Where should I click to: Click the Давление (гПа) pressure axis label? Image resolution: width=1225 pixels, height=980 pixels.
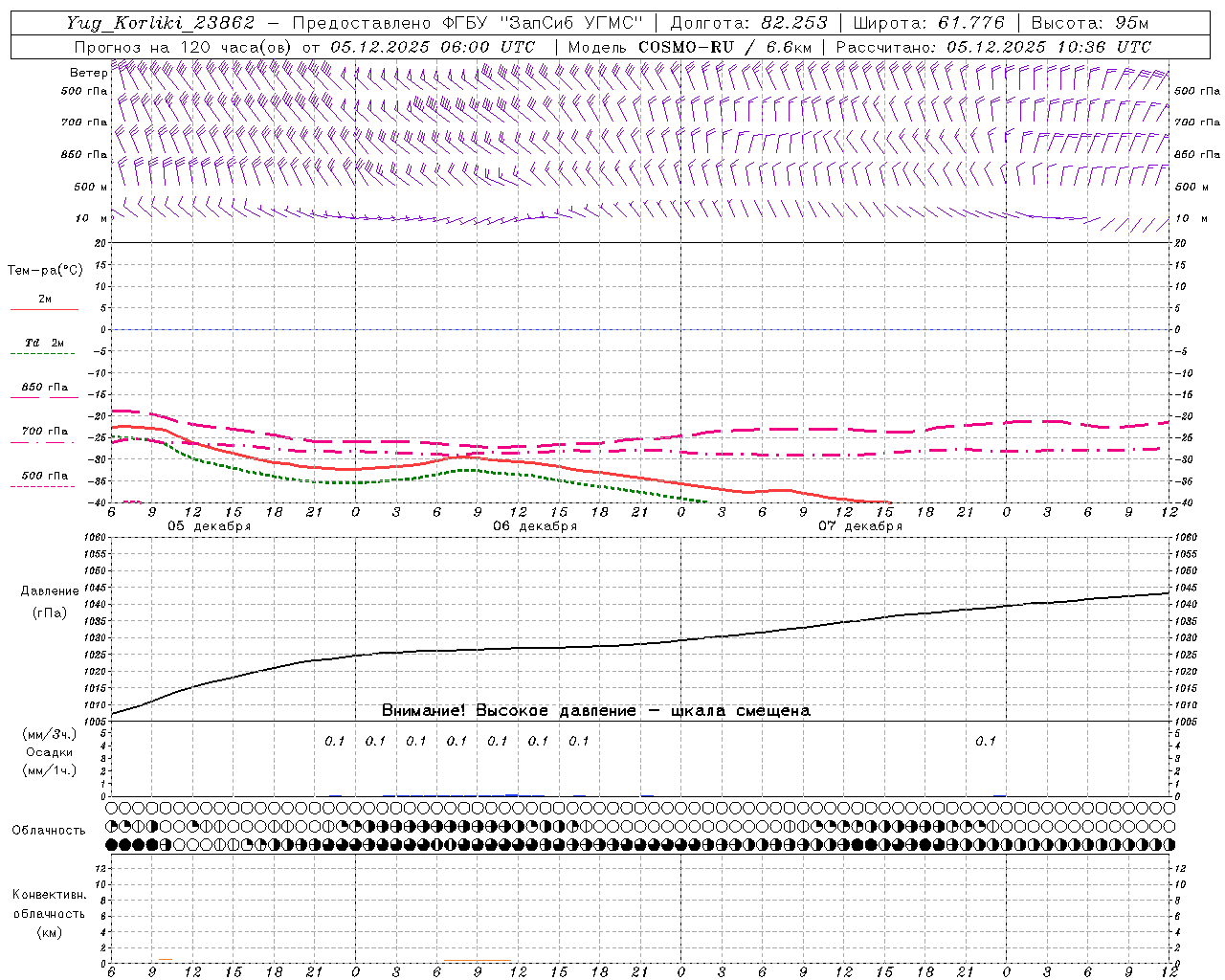(49, 602)
